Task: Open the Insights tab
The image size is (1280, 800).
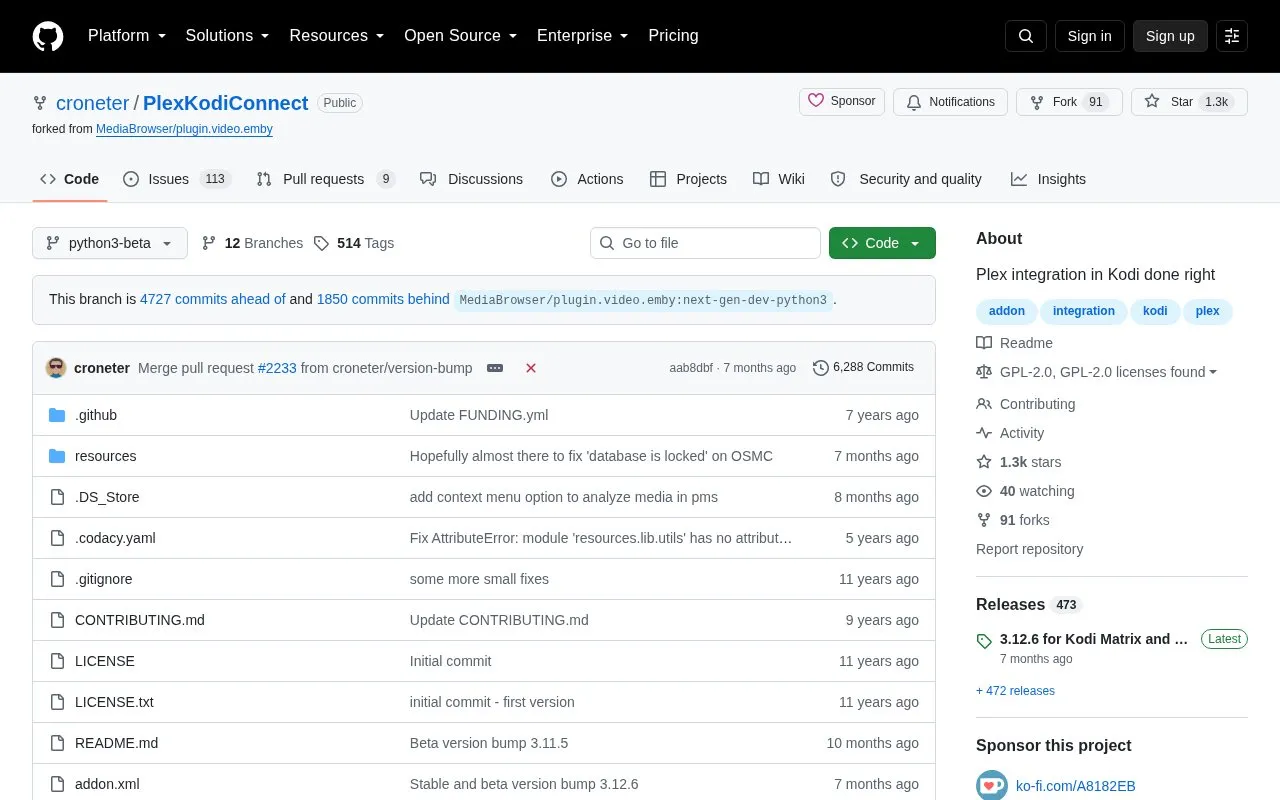Action: pyautogui.click(x=1048, y=179)
